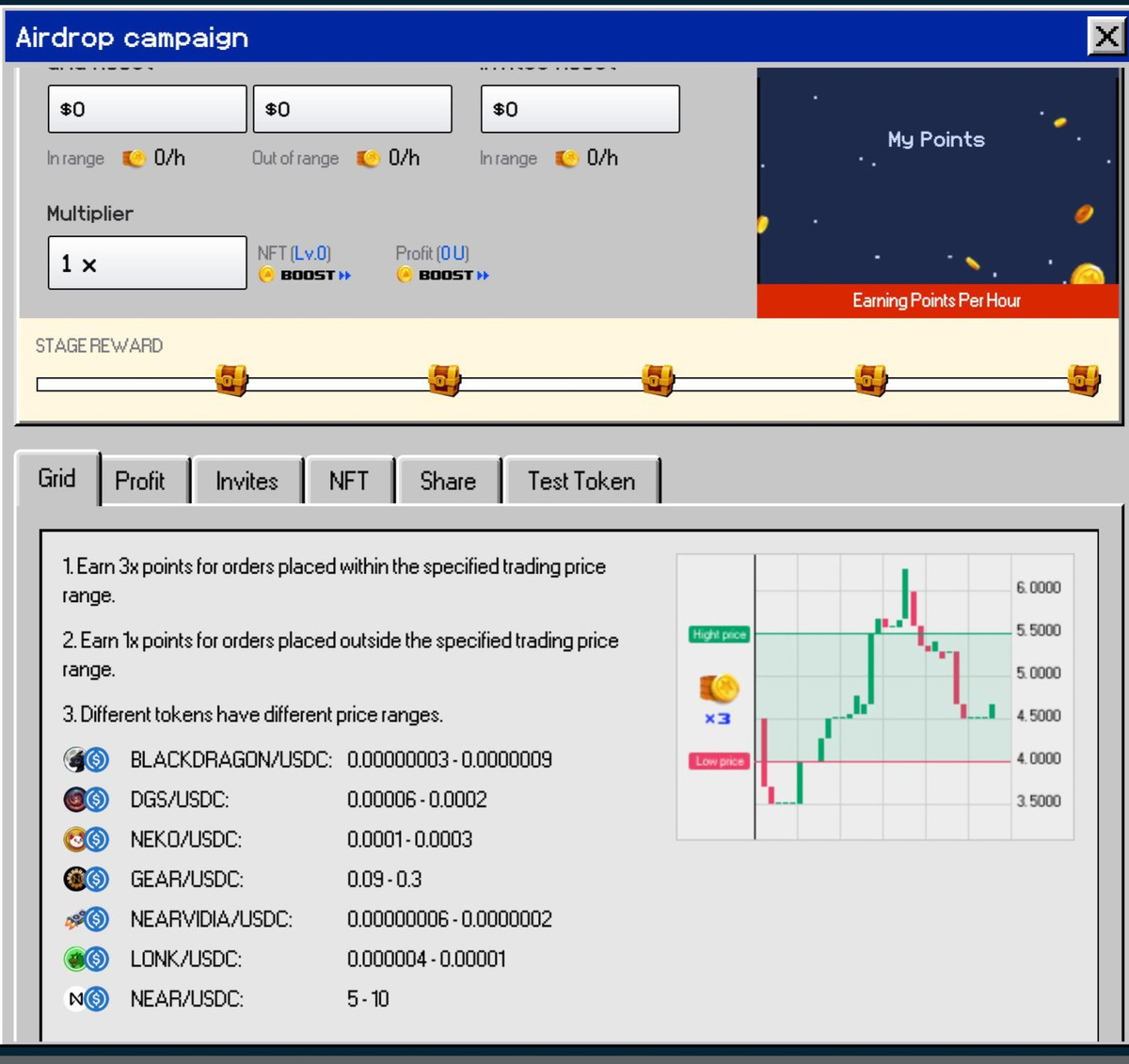The image size is (1129, 1064).
Task: Click the NEAR/USDC token pair icon
Action: coord(87,998)
